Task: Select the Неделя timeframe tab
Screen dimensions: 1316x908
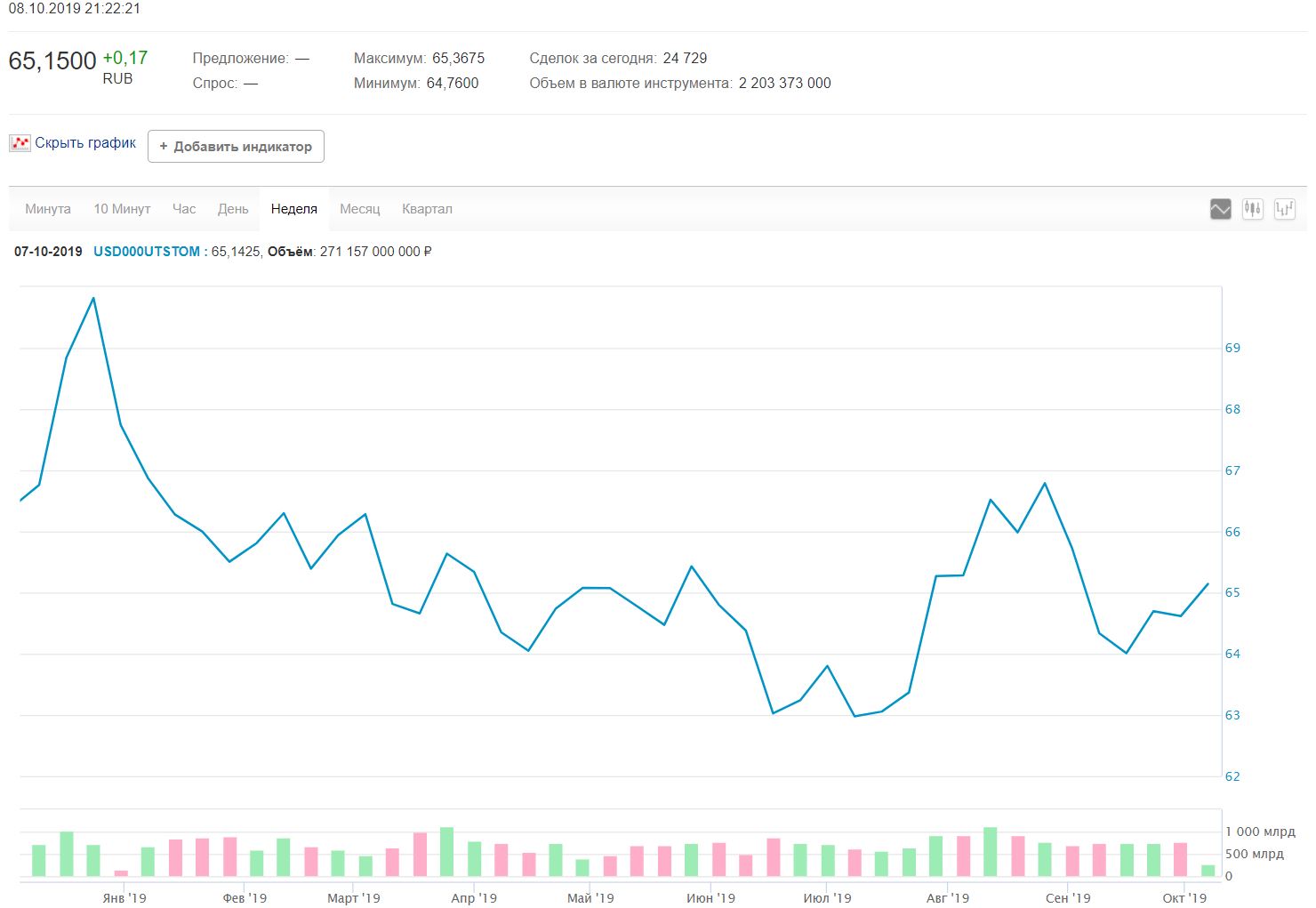Action: click(293, 209)
